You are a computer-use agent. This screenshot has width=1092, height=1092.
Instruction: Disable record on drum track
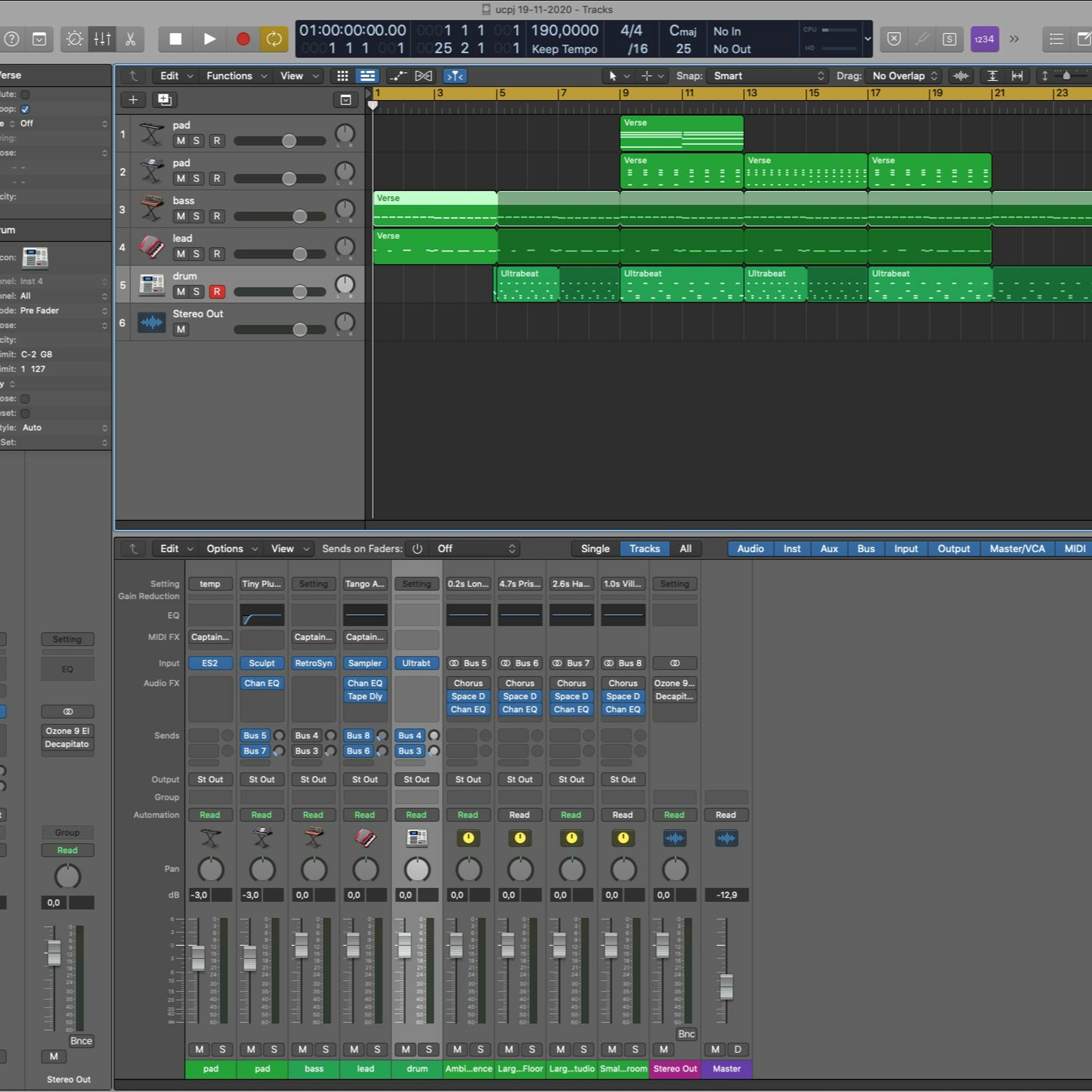(217, 292)
